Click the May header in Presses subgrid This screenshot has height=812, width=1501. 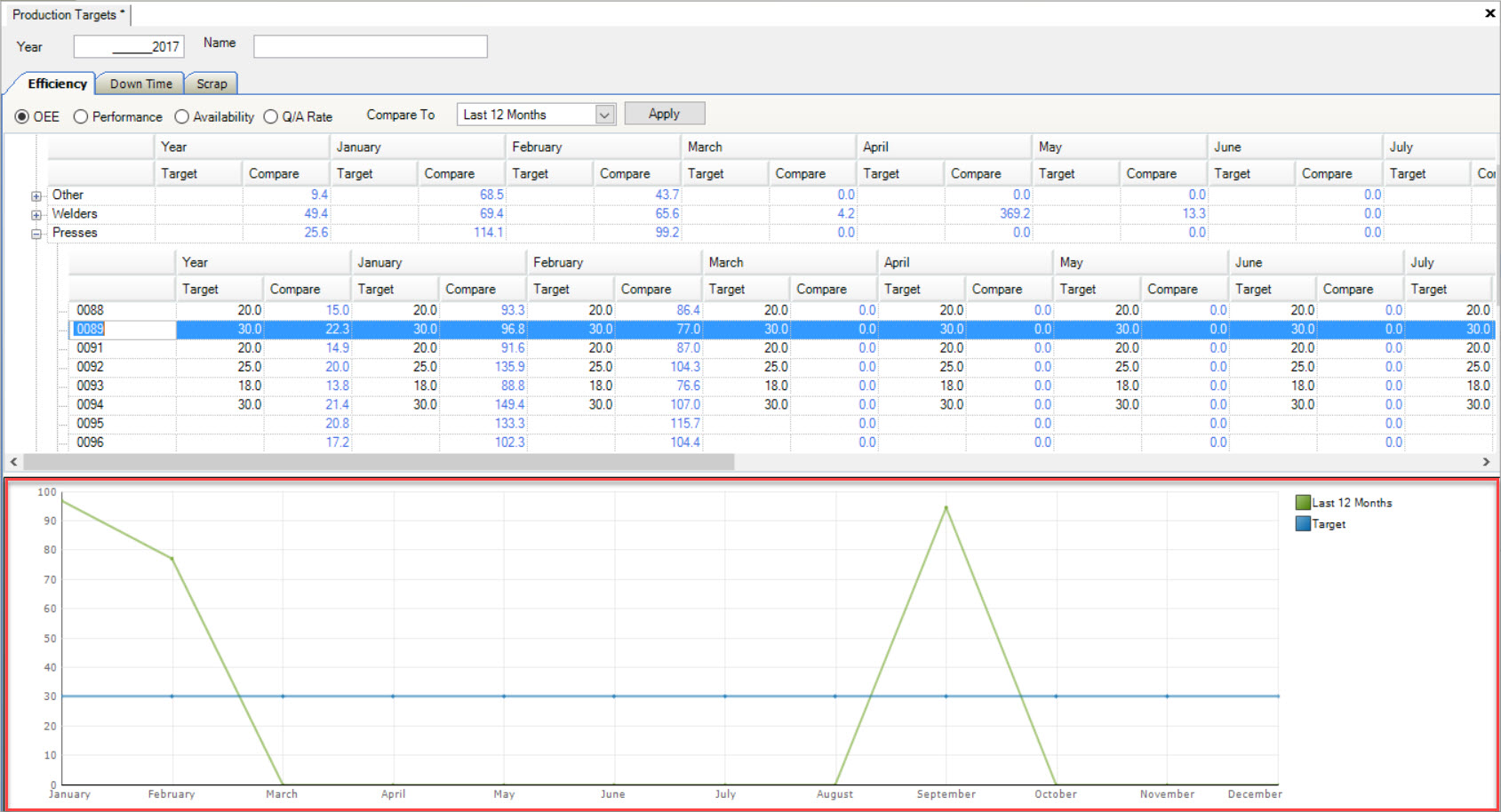[x=1141, y=262]
